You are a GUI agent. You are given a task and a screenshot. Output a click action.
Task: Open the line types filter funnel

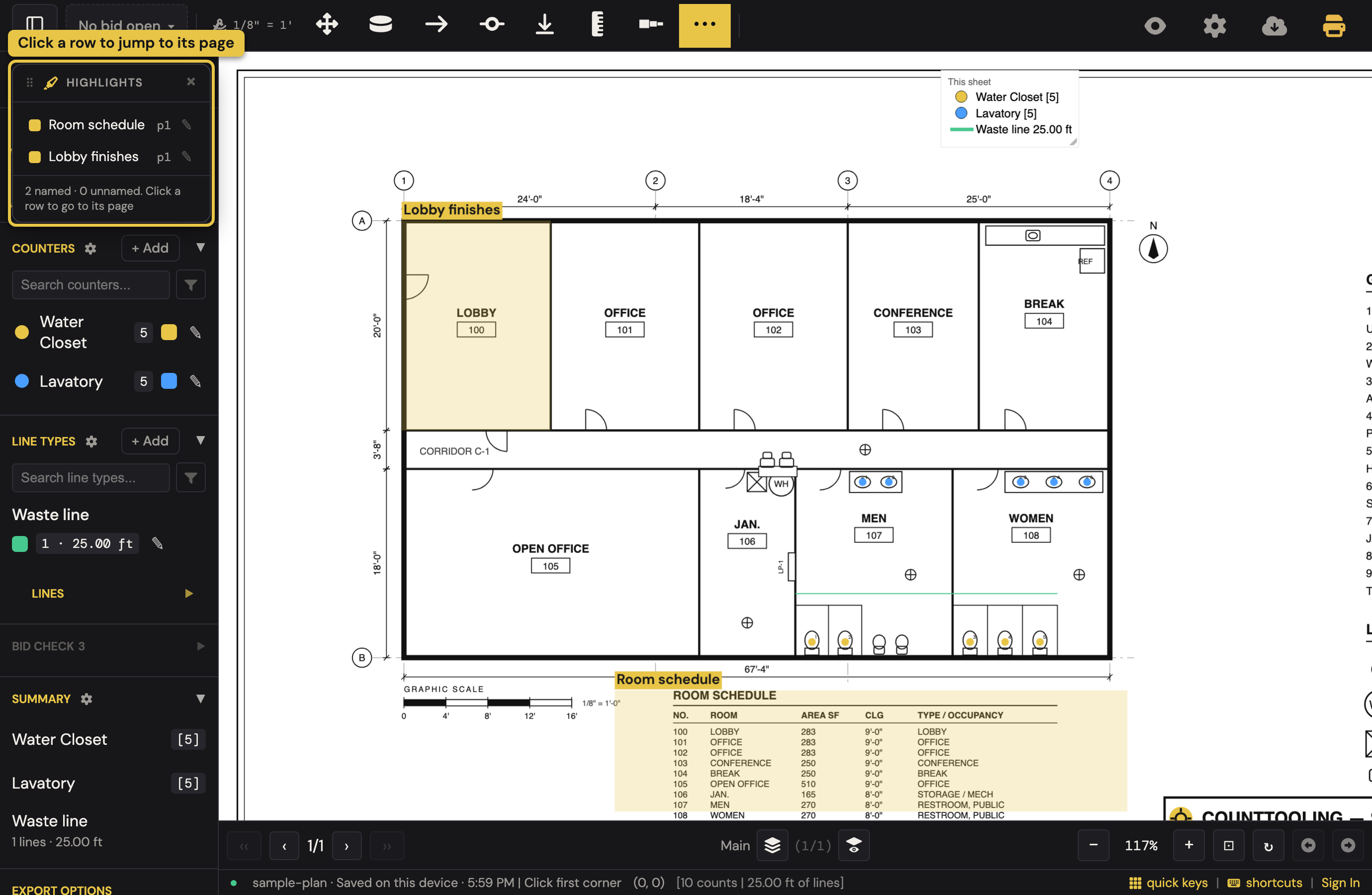191,477
